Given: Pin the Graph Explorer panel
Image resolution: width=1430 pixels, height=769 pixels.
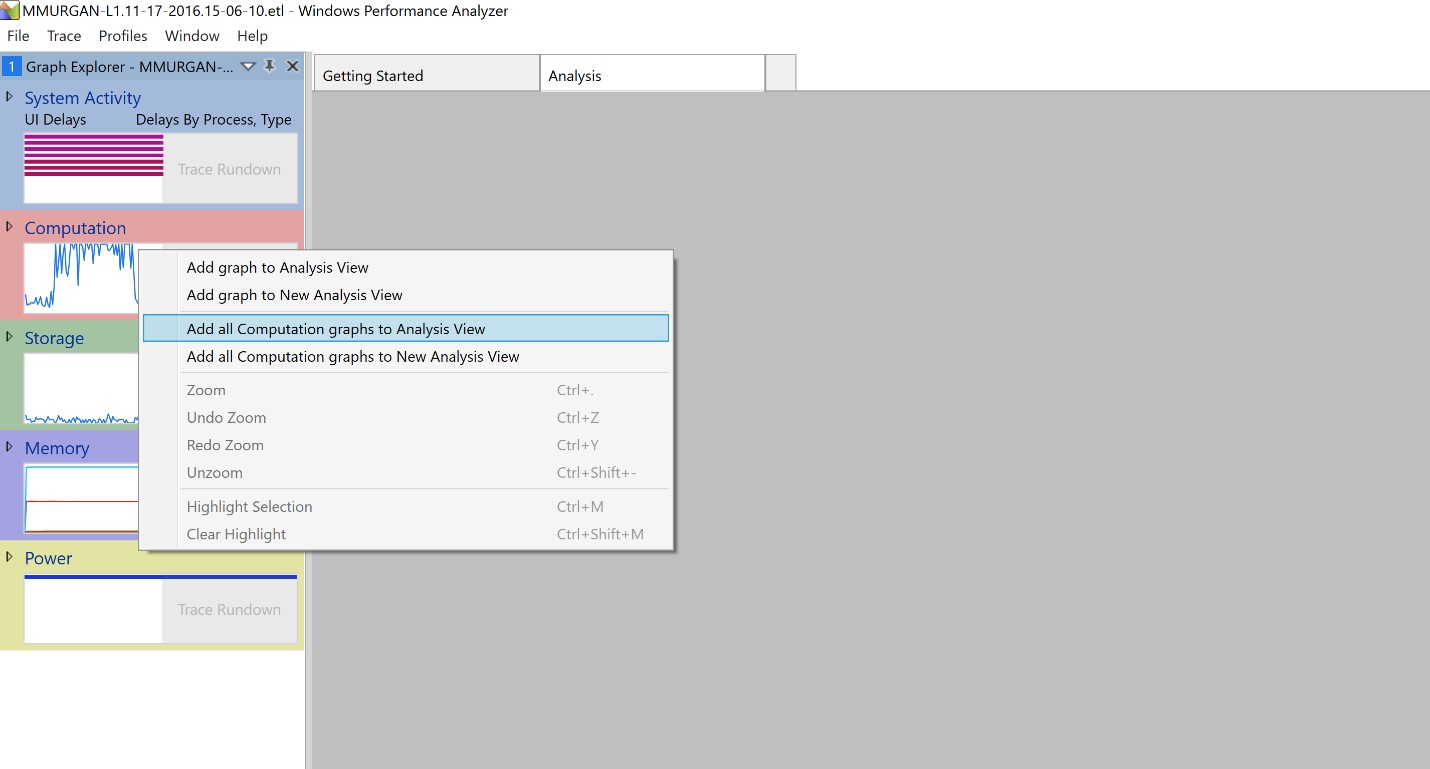Looking at the screenshot, I should [270, 66].
